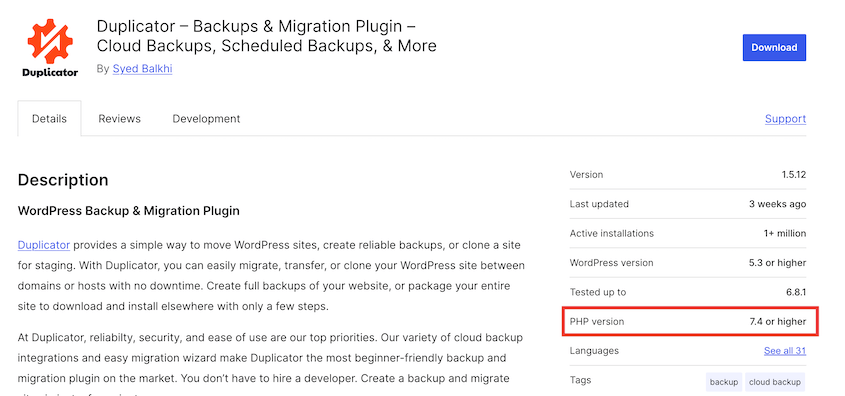Click the Tested up to label
Viewport: 845px width, 396px height.
pyautogui.click(x=598, y=292)
